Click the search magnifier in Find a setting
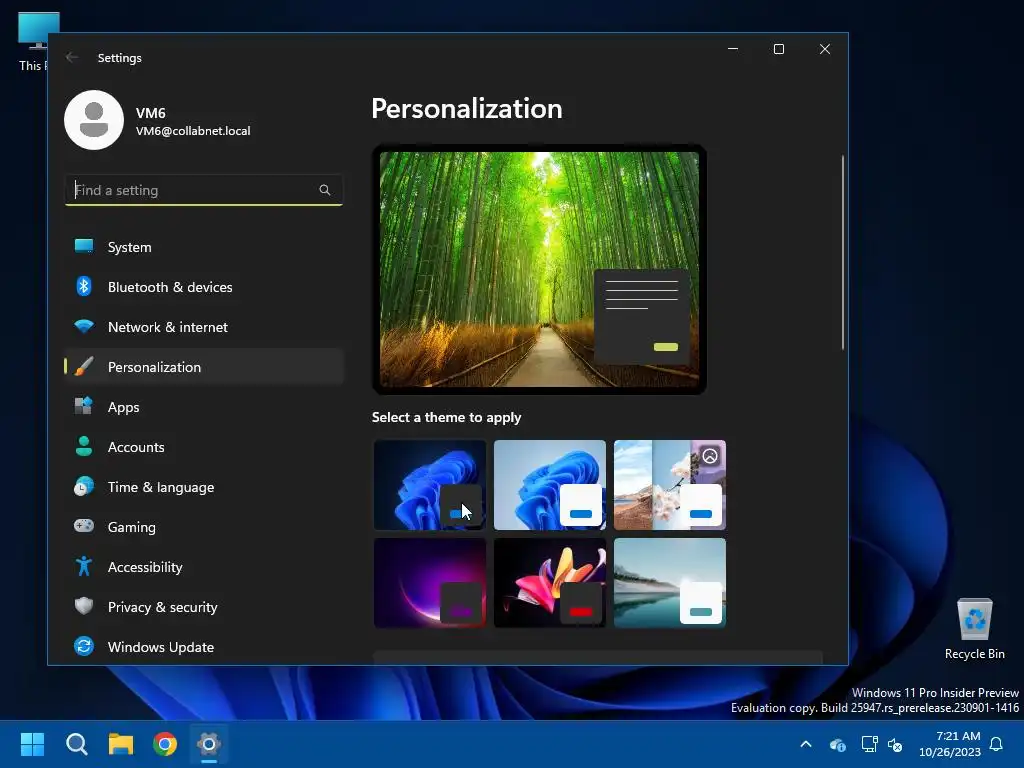Screen dimensions: 1024x768 click(325, 190)
